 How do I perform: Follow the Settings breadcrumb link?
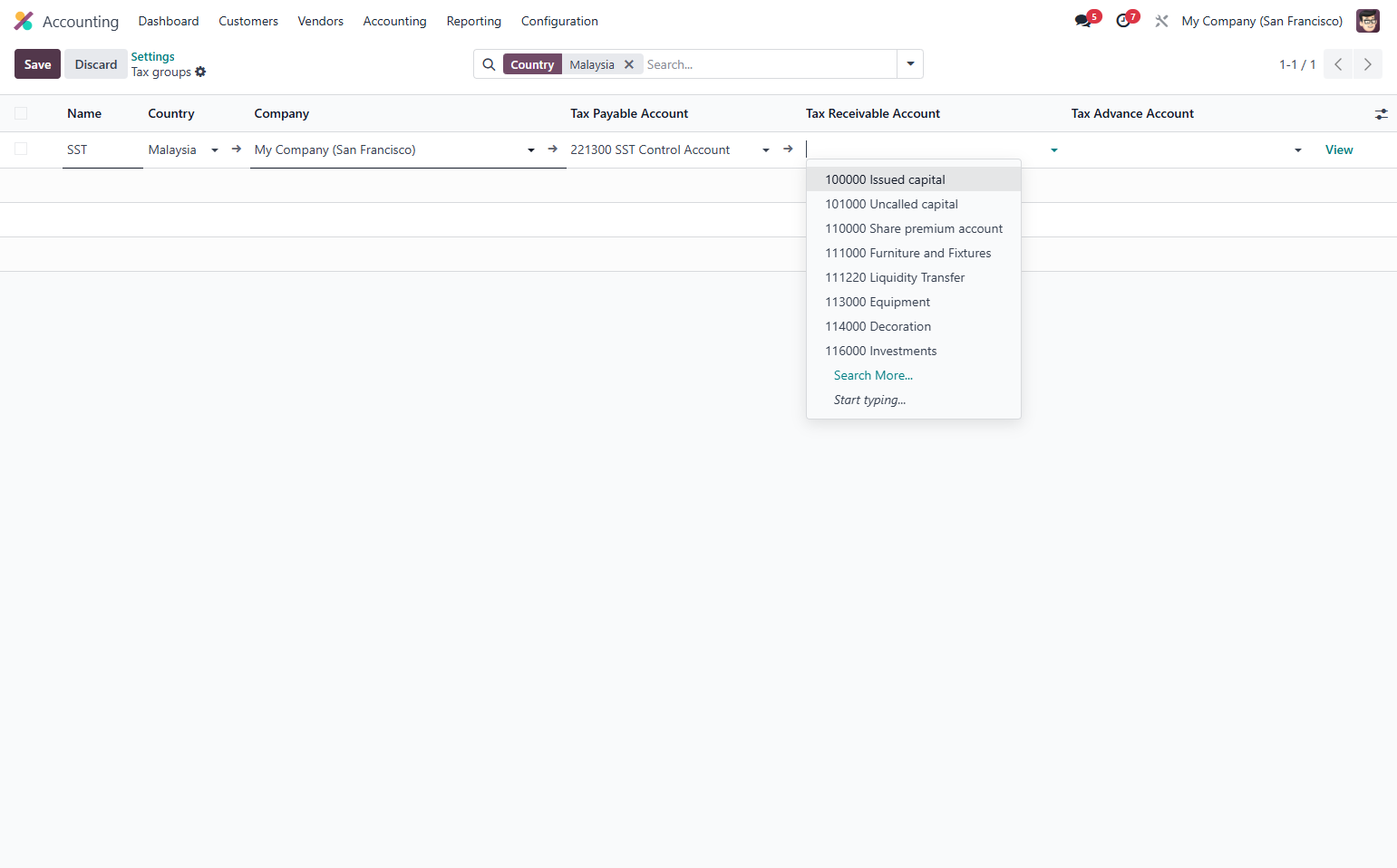[x=153, y=56]
